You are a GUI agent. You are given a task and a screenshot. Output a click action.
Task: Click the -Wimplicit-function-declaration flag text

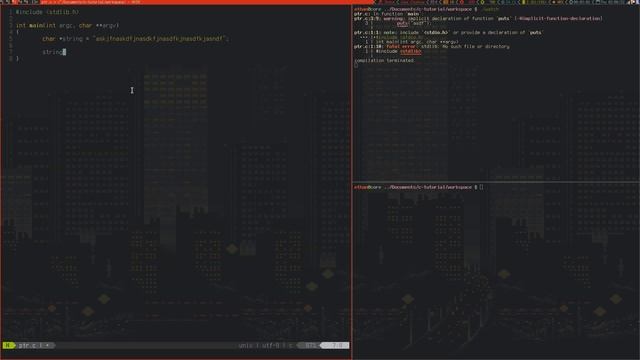559,18
